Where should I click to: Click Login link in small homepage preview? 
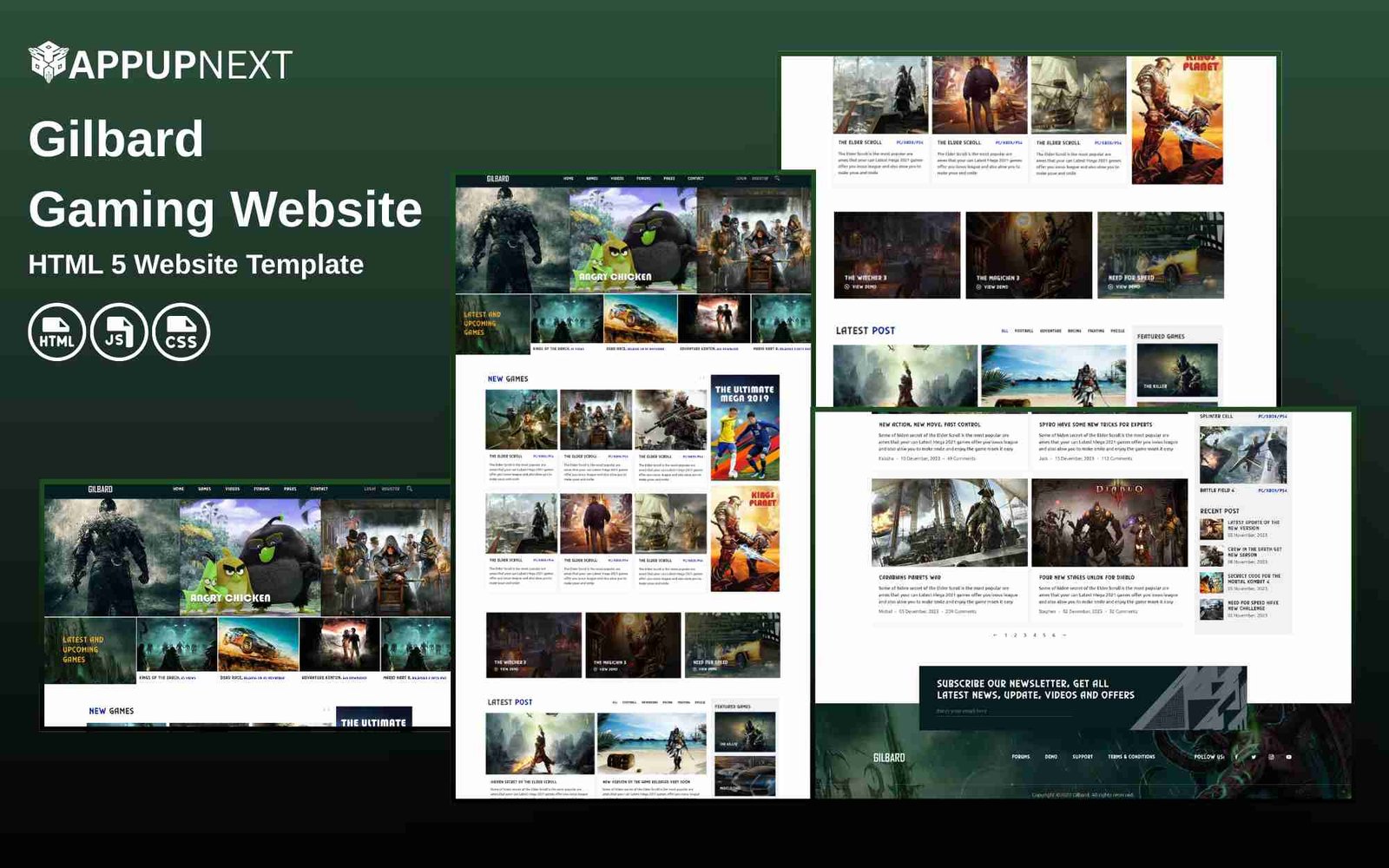370,489
